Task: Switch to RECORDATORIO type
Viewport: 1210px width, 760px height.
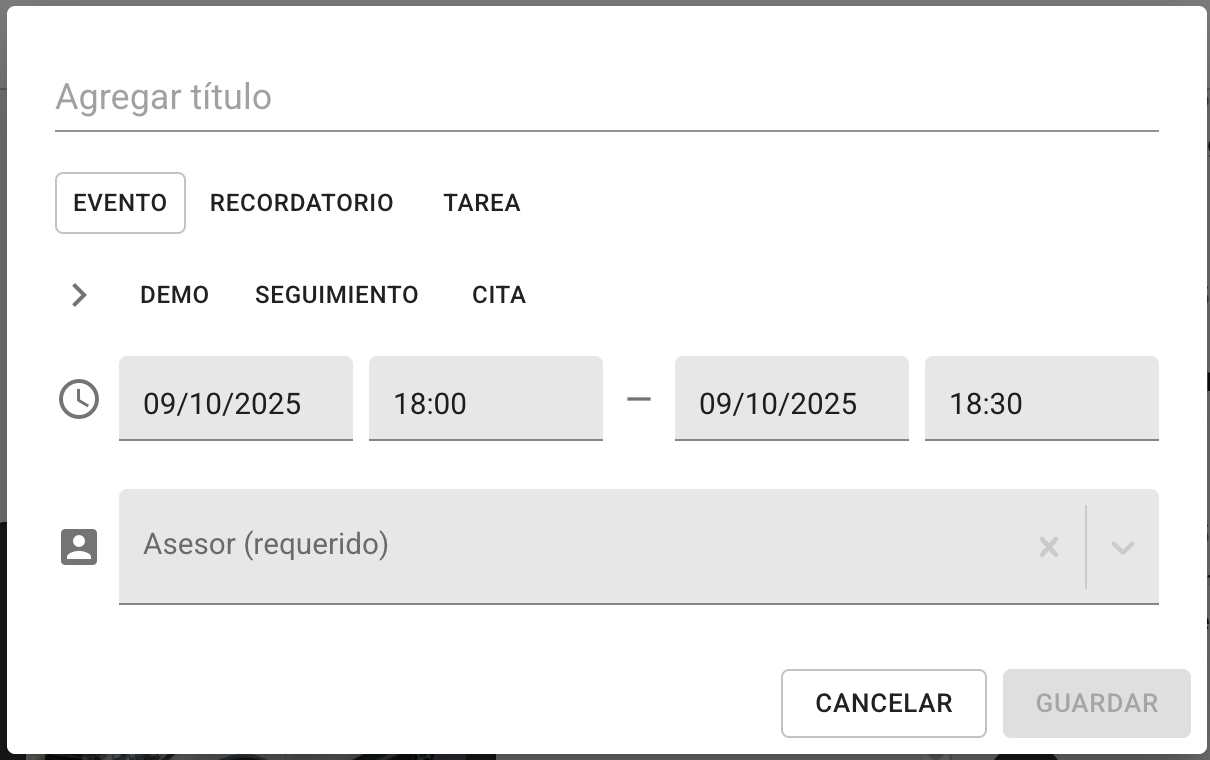Action: pos(301,203)
